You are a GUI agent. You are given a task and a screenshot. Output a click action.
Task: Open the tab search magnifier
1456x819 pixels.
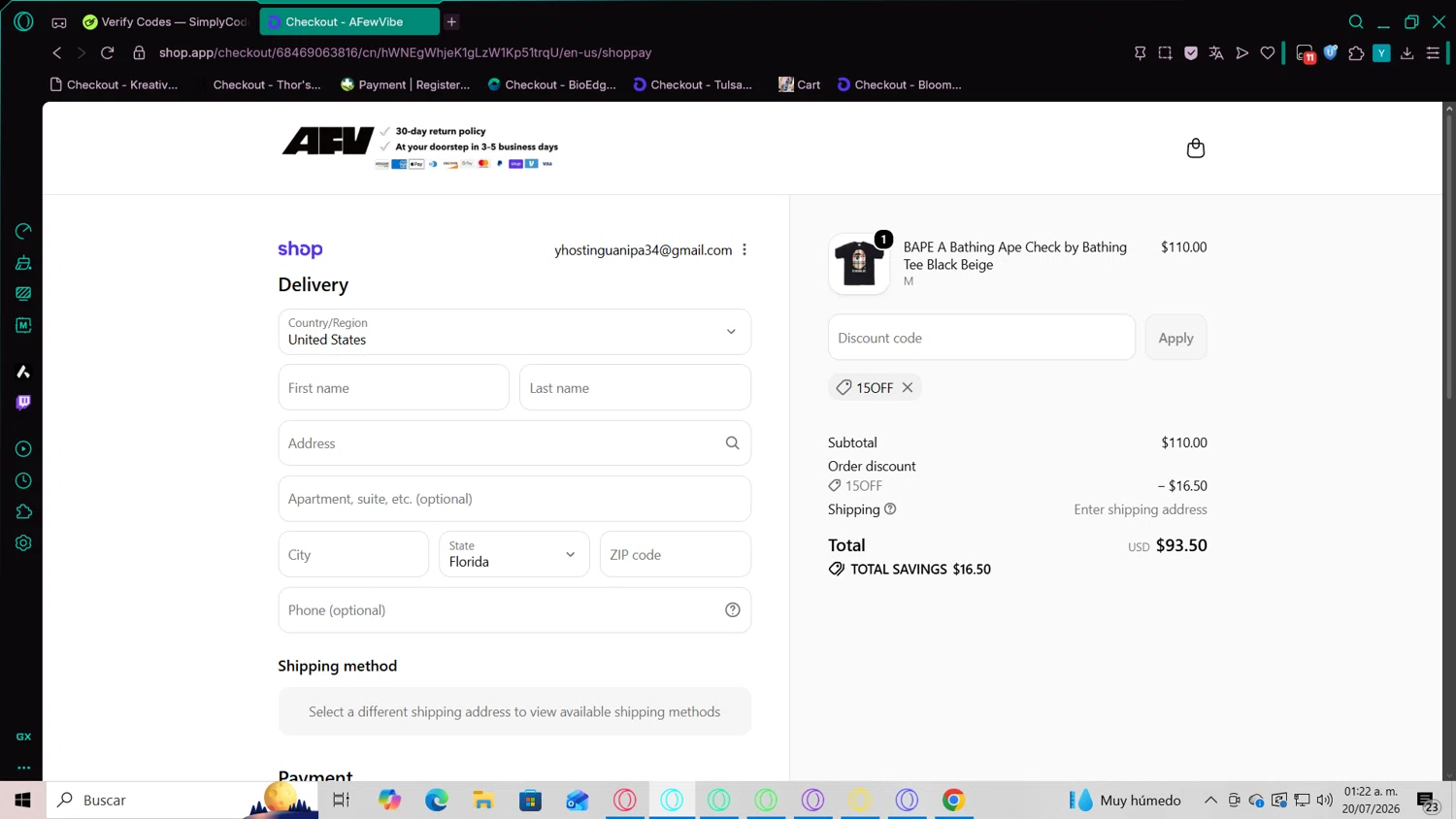click(x=1356, y=21)
